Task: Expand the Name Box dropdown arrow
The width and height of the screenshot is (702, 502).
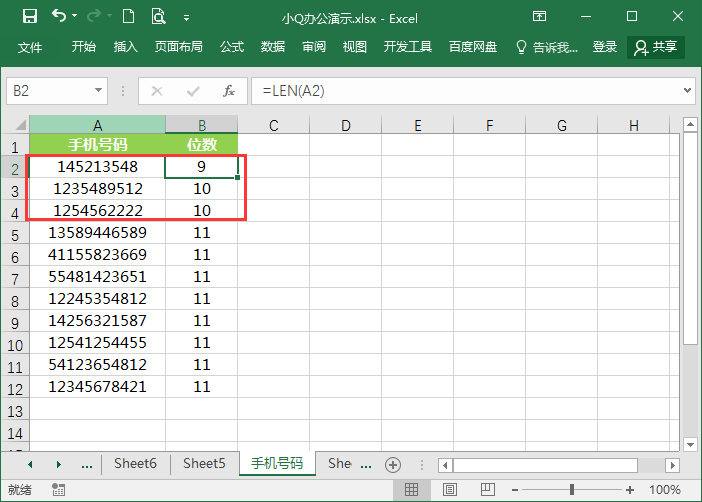Action: (98, 90)
